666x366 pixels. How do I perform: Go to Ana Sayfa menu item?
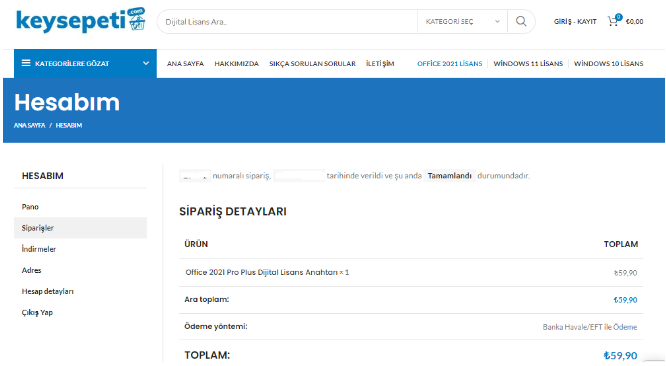[x=185, y=64]
